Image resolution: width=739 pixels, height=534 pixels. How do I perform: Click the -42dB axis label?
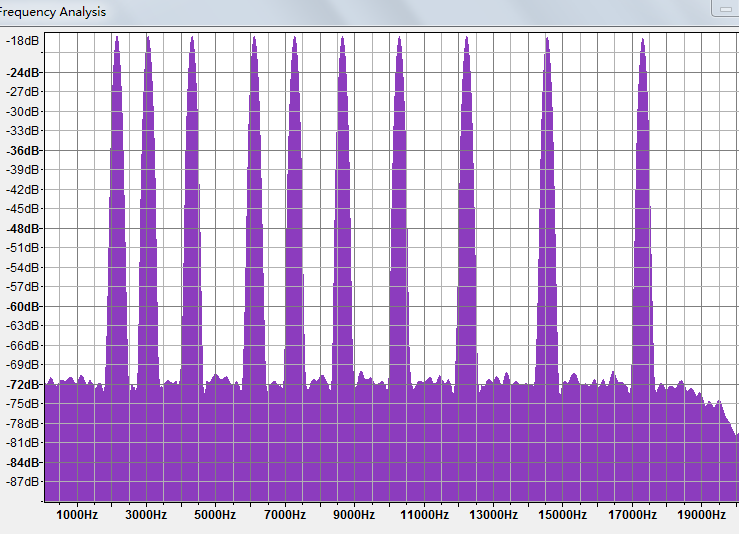22,189
